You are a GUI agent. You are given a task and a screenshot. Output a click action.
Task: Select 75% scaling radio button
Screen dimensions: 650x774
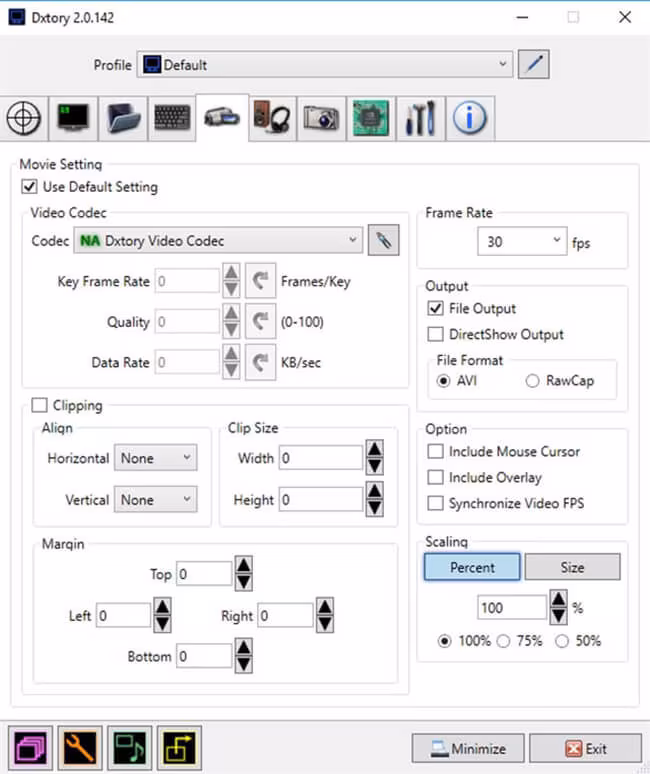503,641
